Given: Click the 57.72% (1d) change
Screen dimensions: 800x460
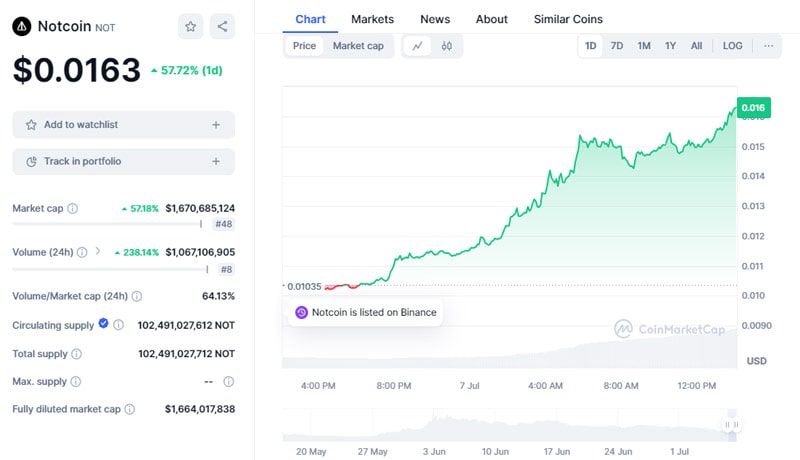Looking at the screenshot, I should click(x=187, y=70).
